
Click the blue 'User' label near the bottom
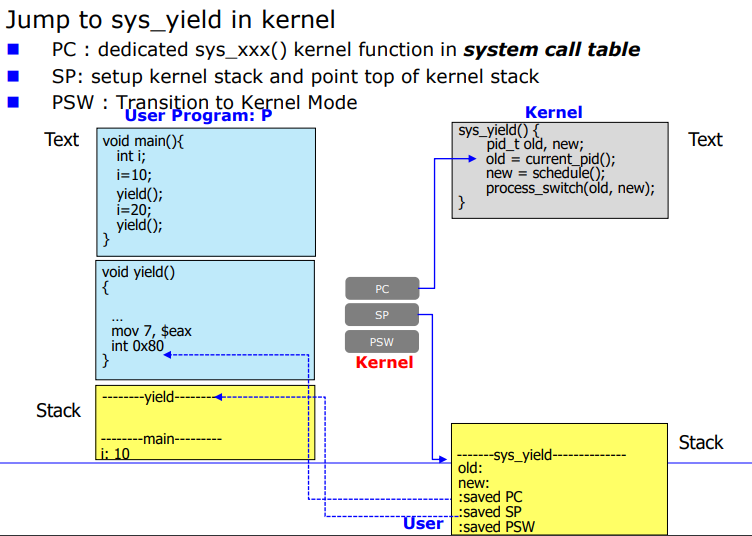[423, 524]
